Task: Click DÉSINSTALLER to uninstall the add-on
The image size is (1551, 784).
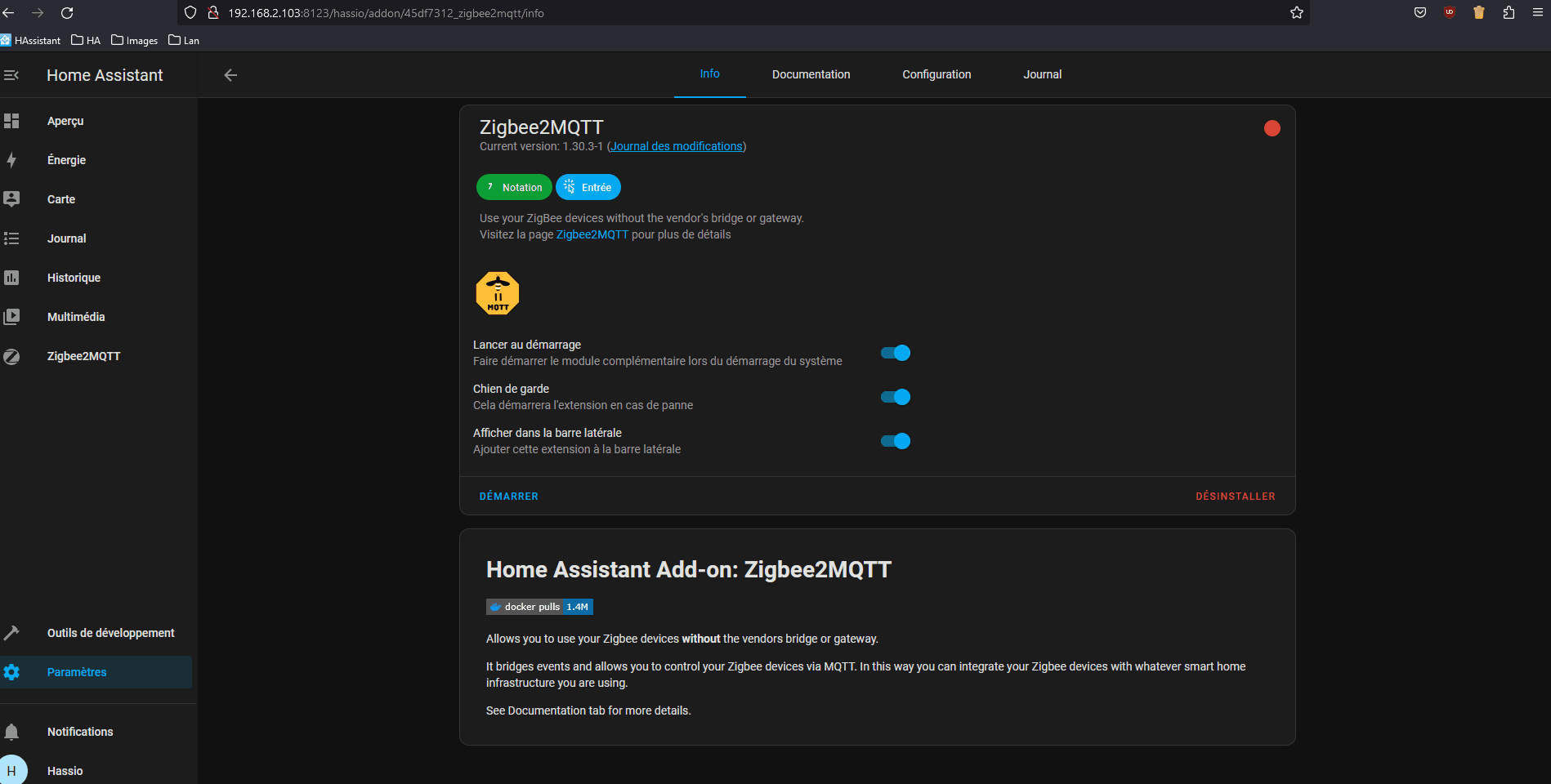Action: click(x=1235, y=497)
